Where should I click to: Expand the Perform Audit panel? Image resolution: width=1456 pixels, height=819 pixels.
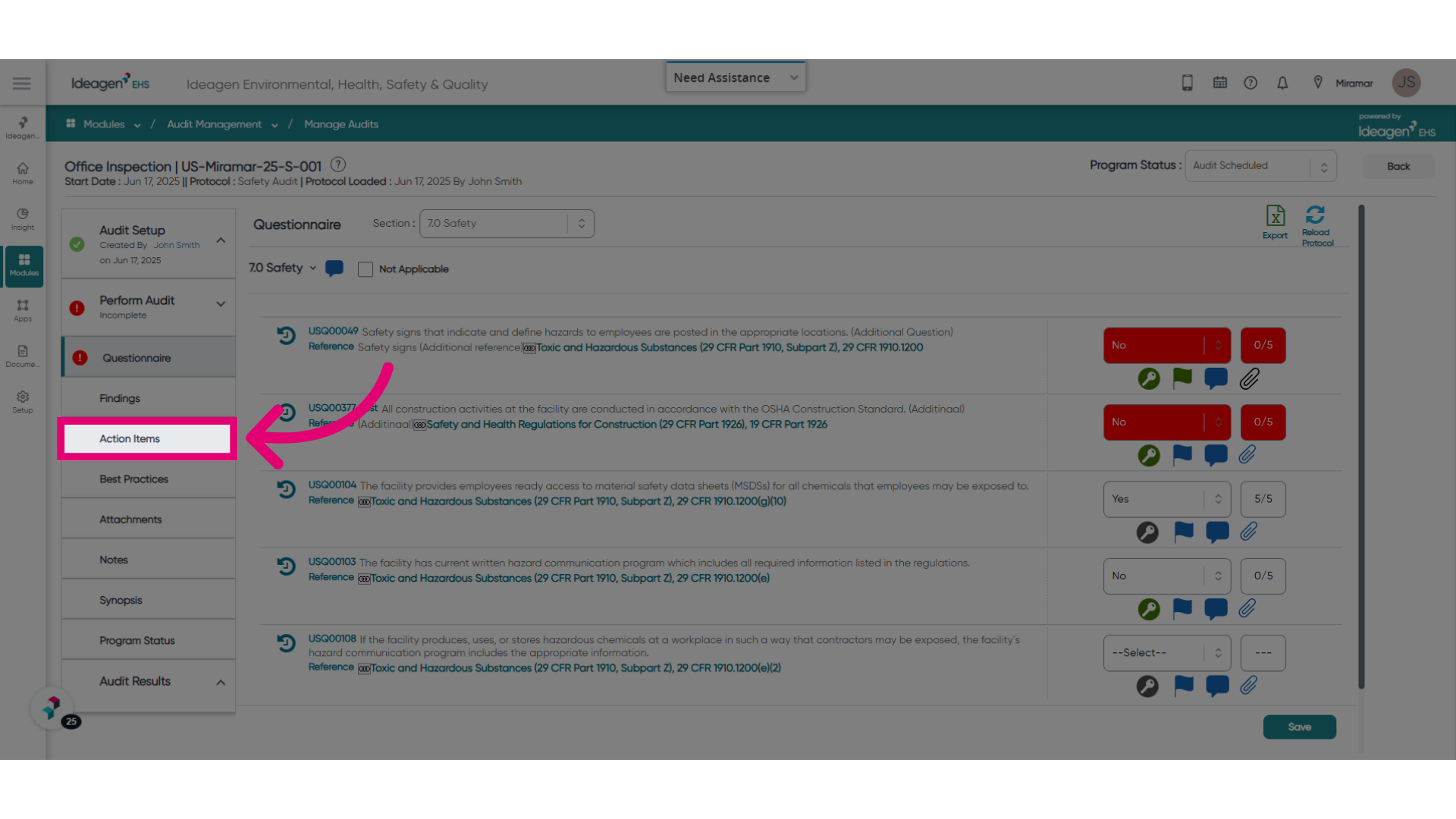(221, 304)
